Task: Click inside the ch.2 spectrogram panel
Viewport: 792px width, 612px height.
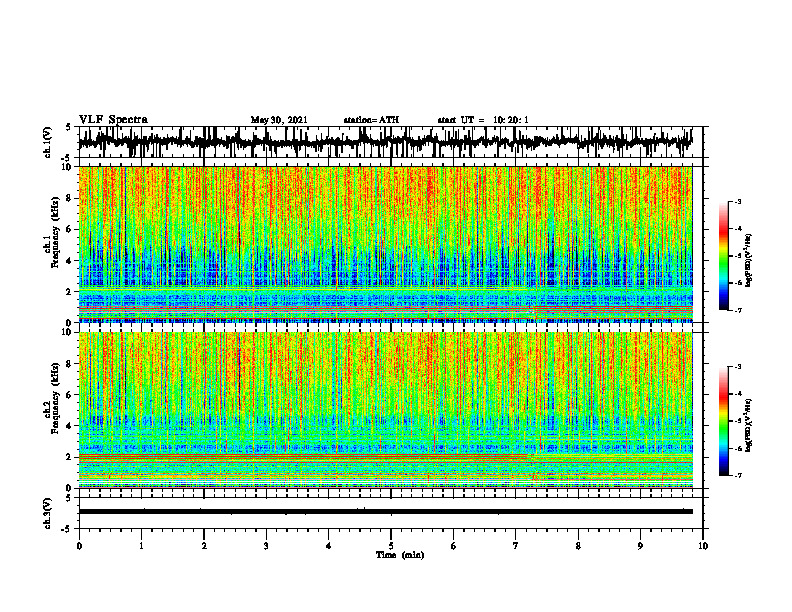Action: (x=385, y=410)
